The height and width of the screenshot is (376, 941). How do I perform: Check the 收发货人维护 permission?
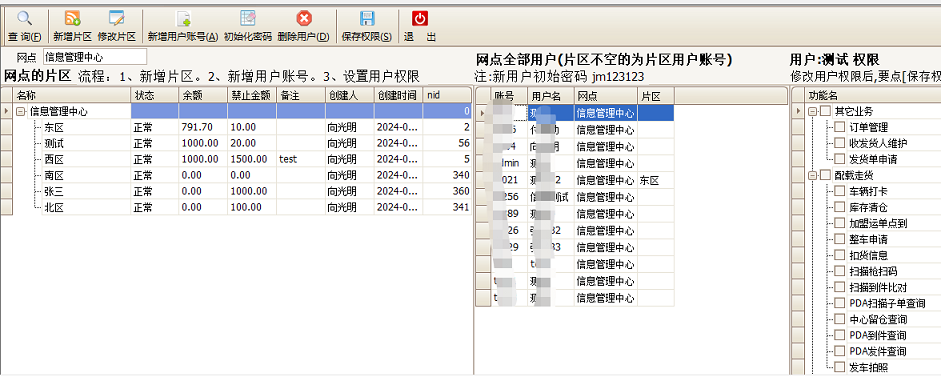click(839, 143)
